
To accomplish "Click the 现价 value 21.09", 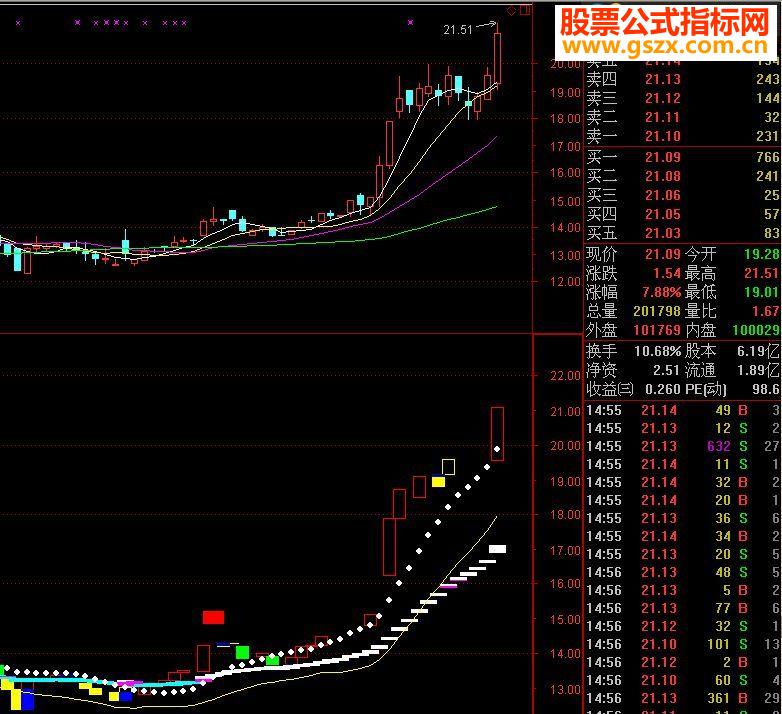I will pyautogui.click(x=663, y=254).
